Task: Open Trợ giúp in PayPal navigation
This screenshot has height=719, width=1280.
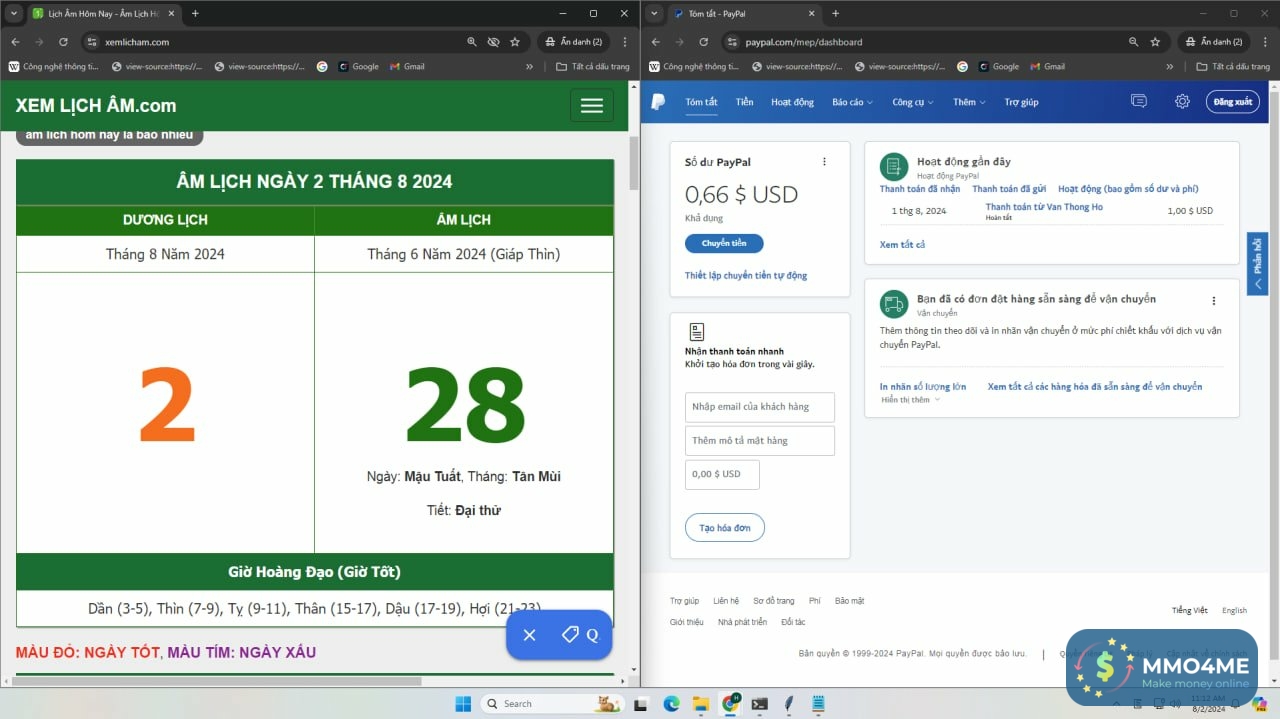Action: 1021,102
